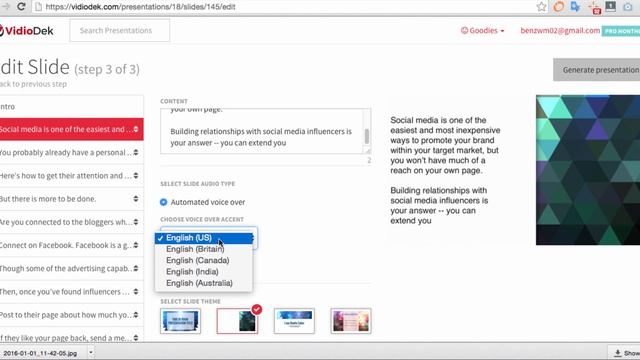Click the PRO MONTHLY badge

point(621,31)
